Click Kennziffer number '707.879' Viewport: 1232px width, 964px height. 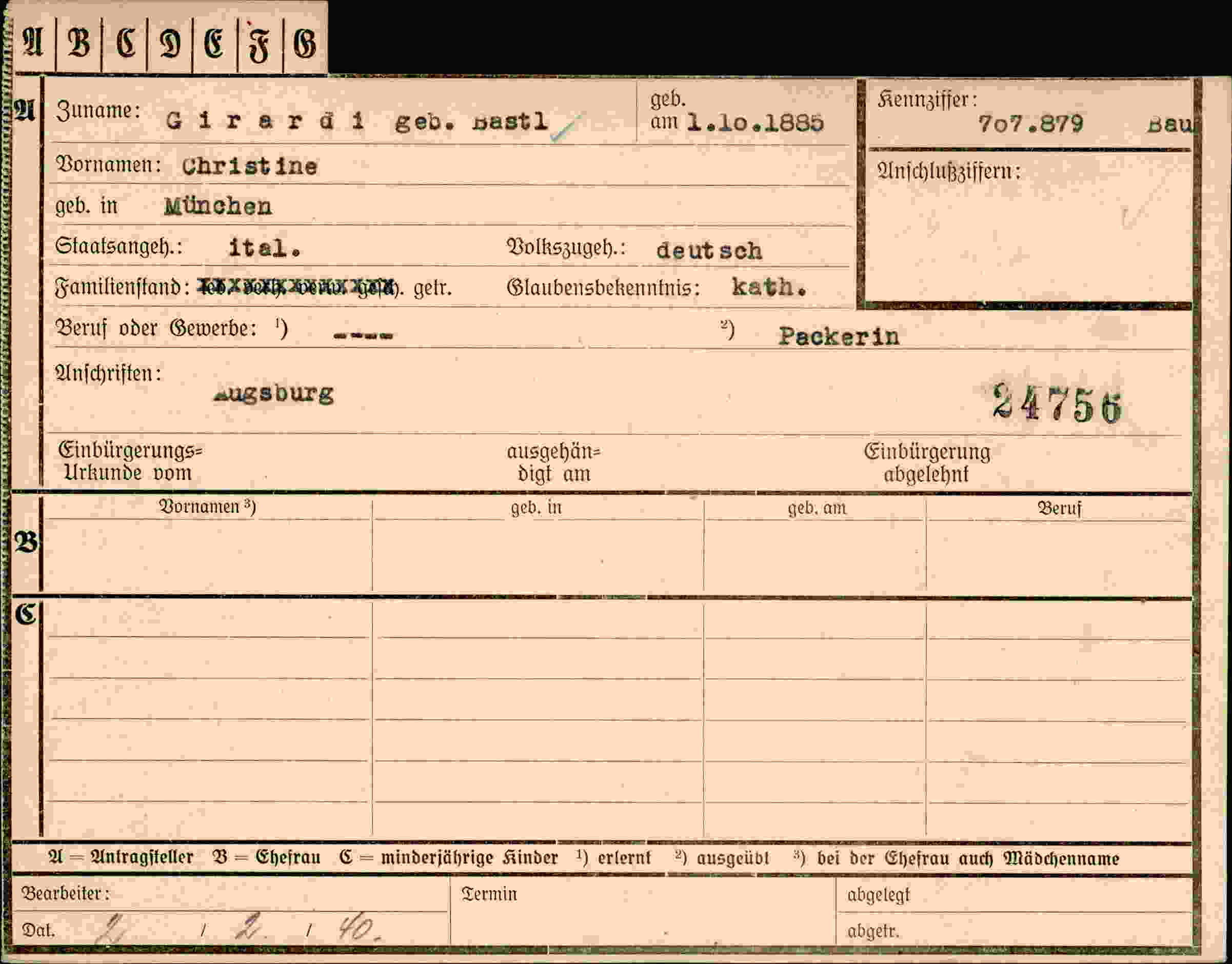tap(1030, 124)
